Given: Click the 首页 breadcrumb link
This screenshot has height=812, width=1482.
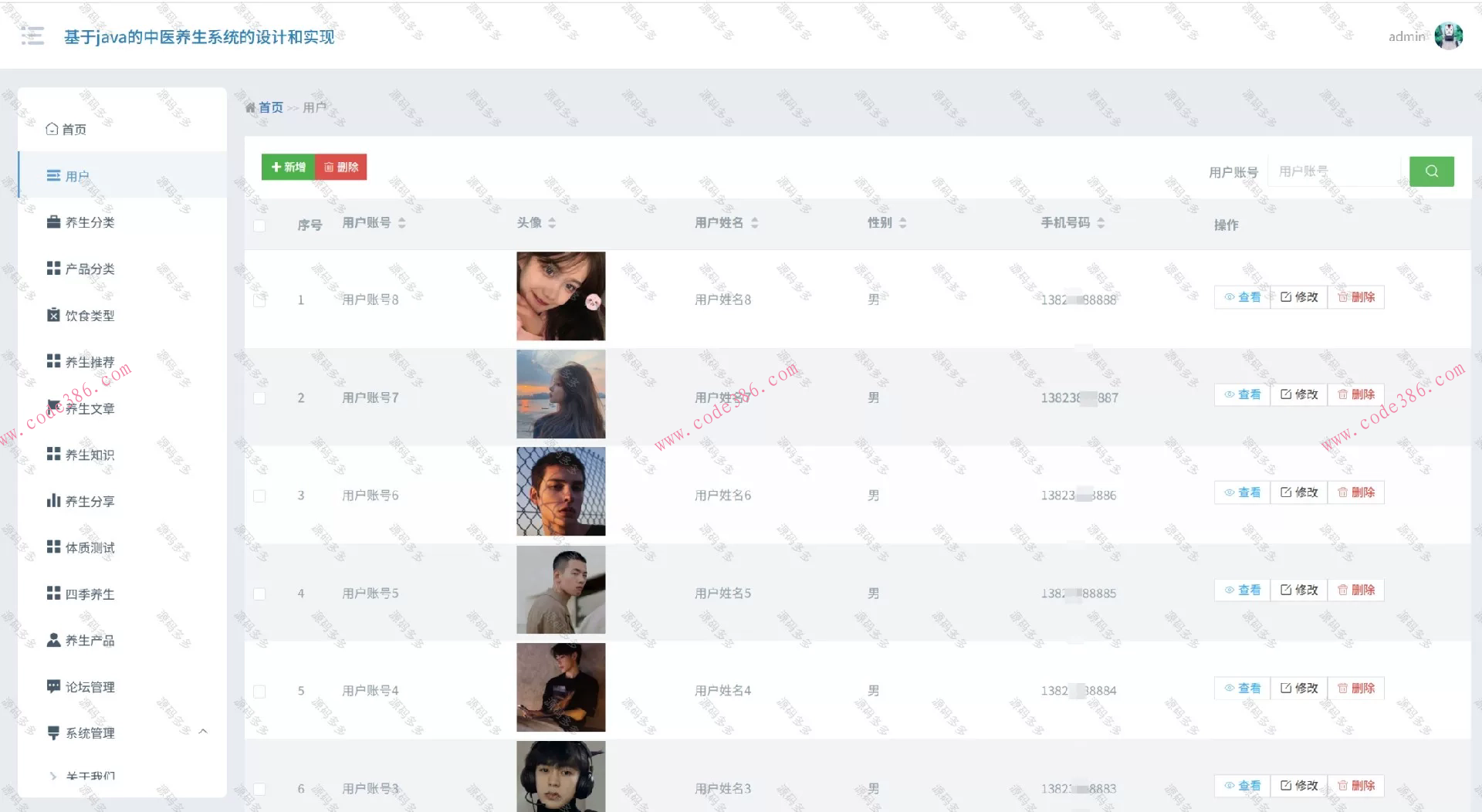Looking at the screenshot, I should (270, 107).
